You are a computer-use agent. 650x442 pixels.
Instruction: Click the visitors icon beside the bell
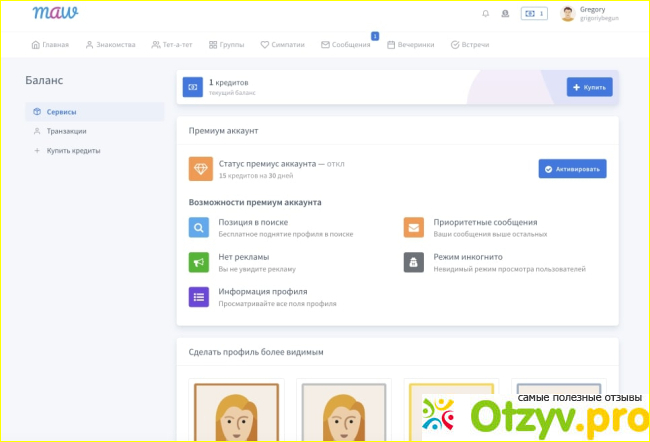tap(505, 14)
